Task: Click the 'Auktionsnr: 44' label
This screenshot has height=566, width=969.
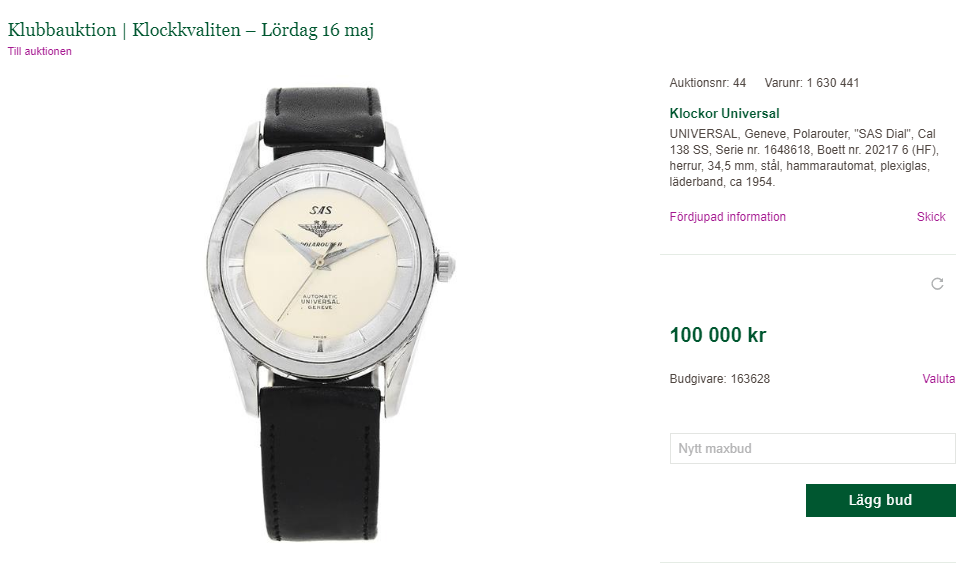Action: (x=707, y=83)
